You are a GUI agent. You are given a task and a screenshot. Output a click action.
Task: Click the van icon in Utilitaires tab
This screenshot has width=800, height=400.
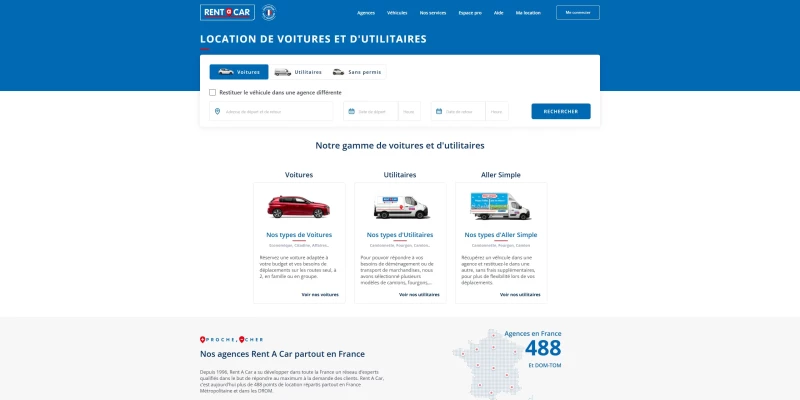pyautogui.click(x=283, y=72)
